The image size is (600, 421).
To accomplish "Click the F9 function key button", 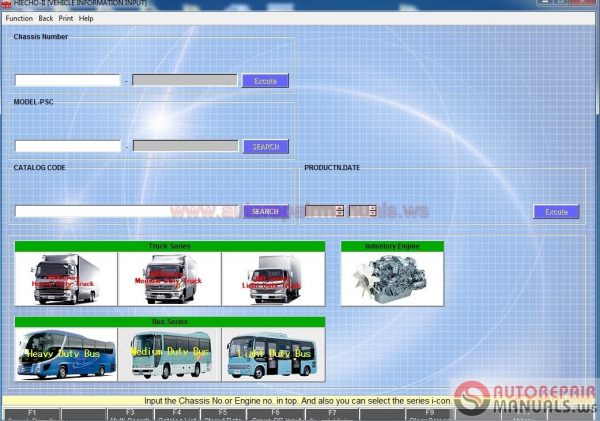I will (430, 414).
